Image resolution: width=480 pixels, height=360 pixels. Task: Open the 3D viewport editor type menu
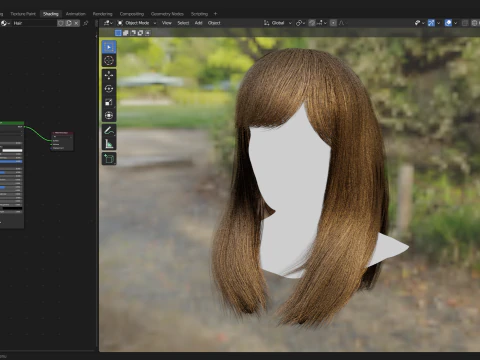click(108, 23)
